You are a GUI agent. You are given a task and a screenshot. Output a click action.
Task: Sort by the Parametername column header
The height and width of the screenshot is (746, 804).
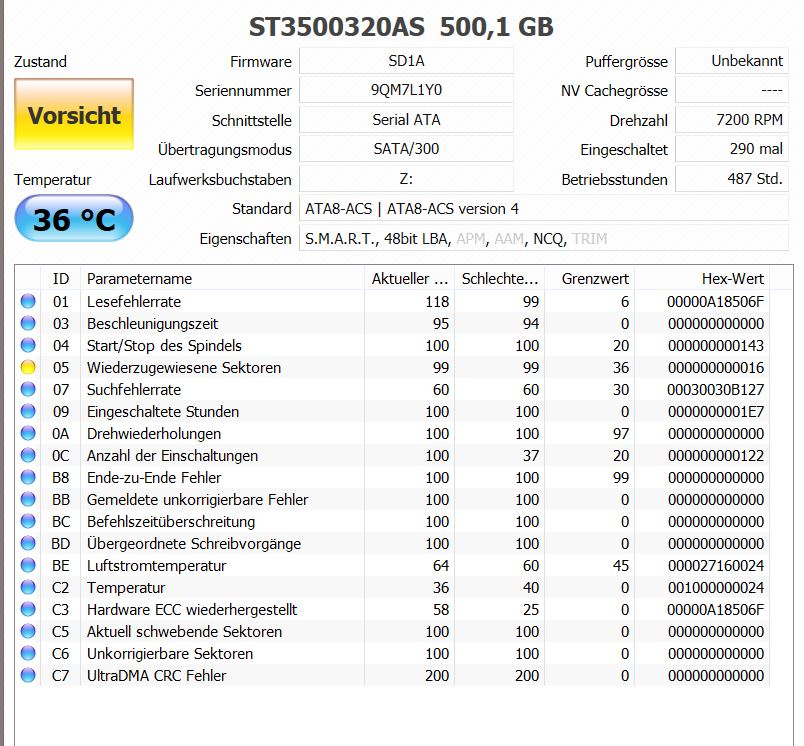222,278
